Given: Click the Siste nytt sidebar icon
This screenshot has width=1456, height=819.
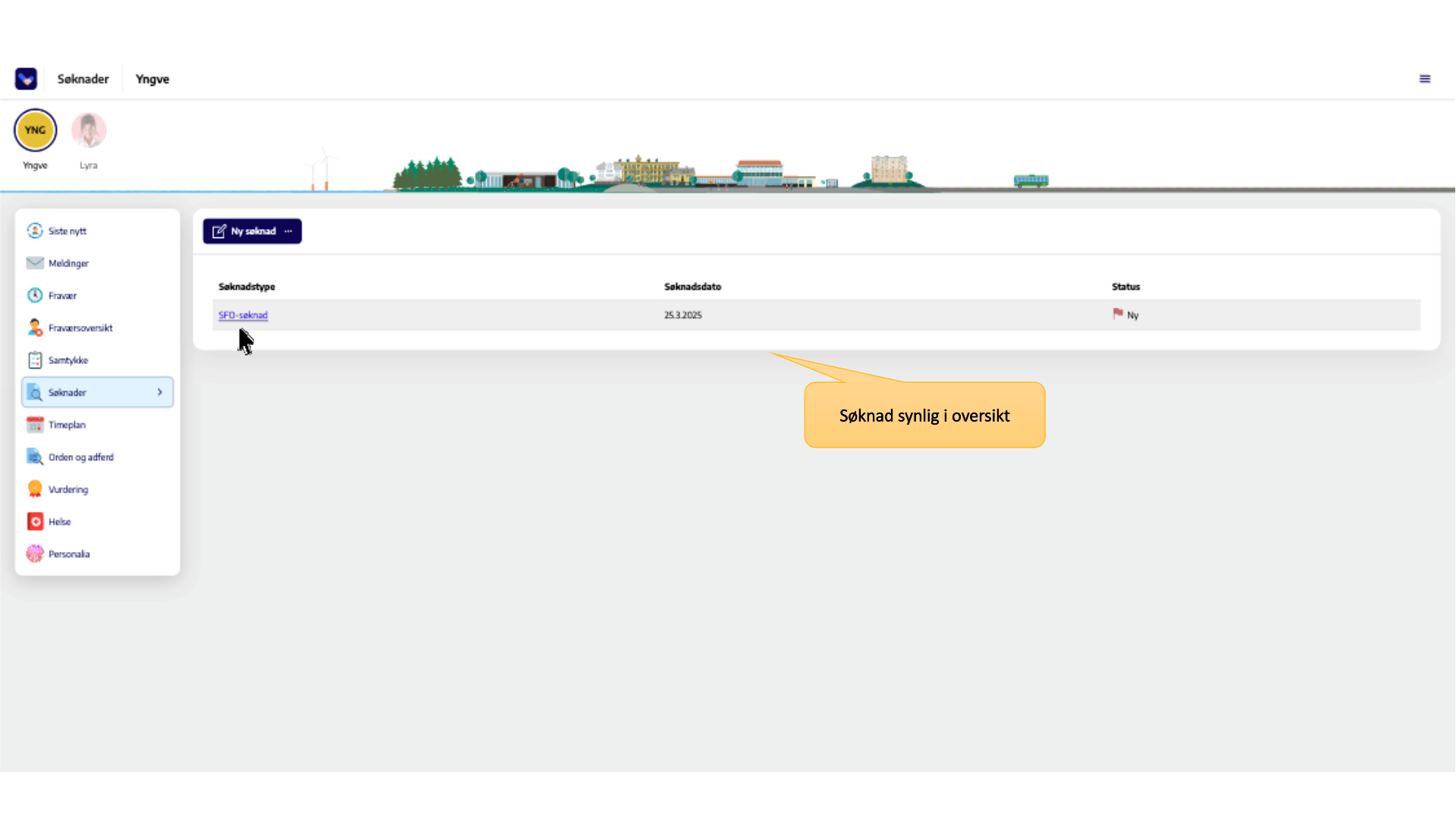Looking at the screenshot, I should click(x=35, y=231).
